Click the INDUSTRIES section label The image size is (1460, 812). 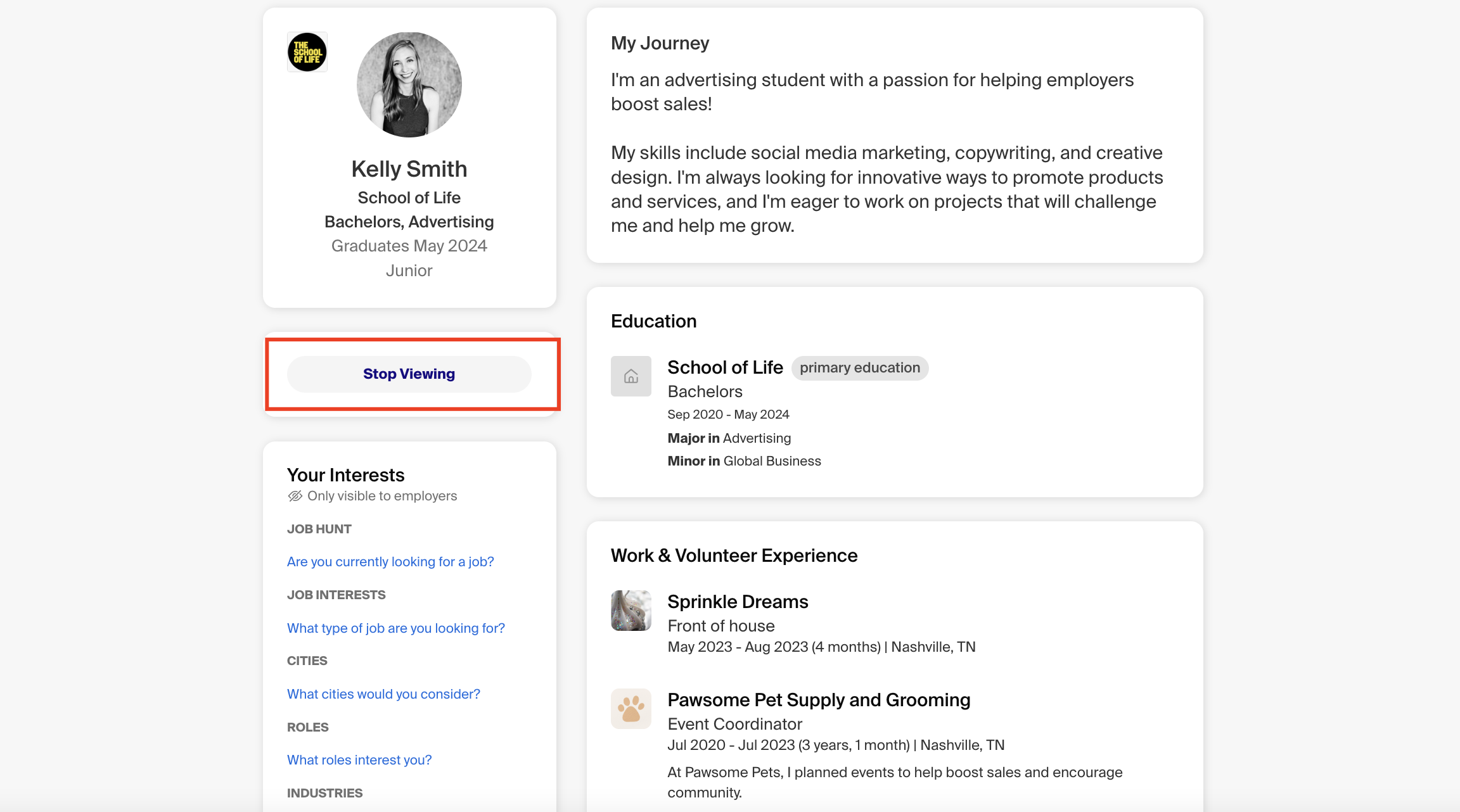tap(324, 793)
